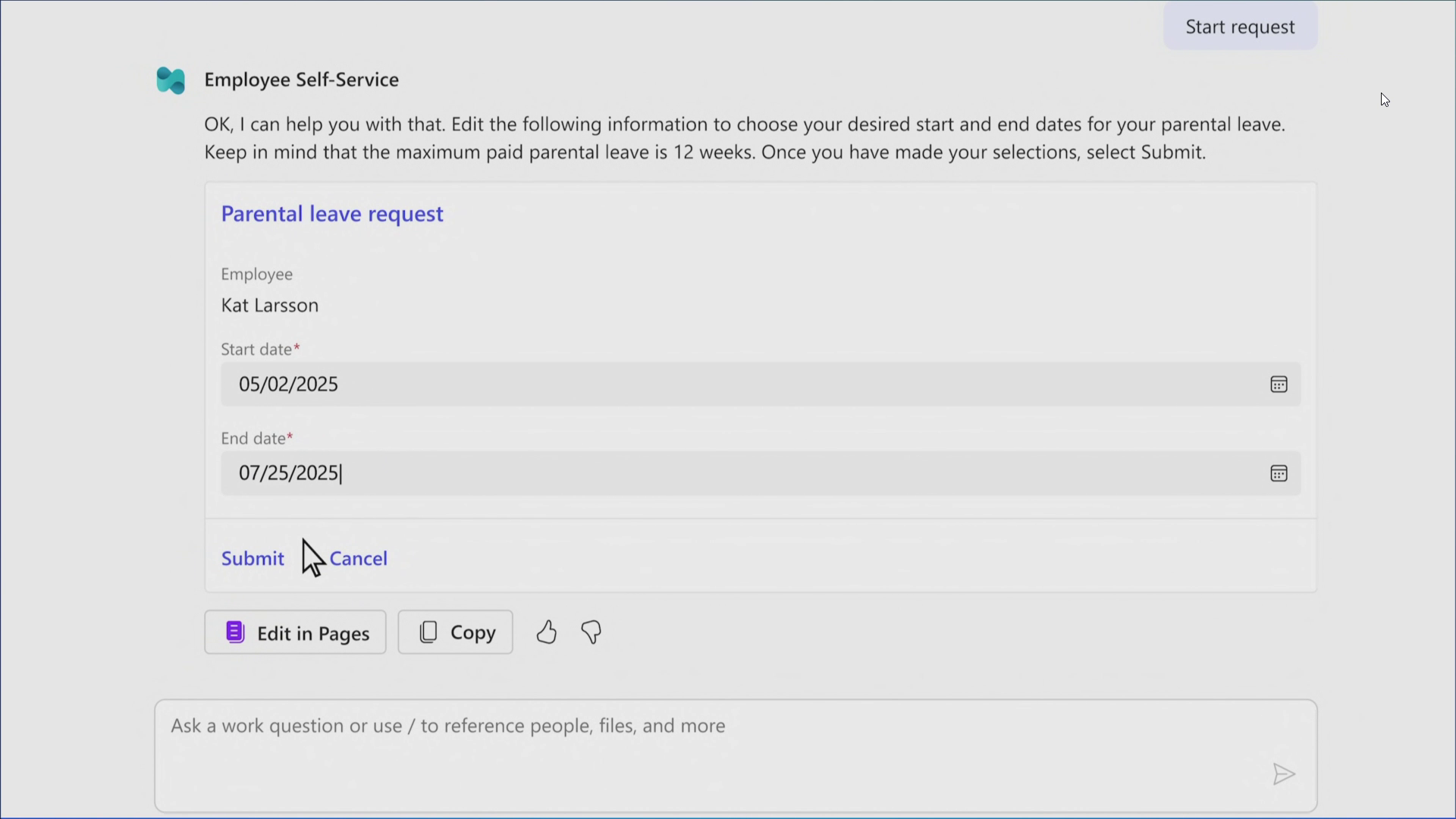
Task: Click the employee name Kat Larsson
Action: [x=269, y=306]
